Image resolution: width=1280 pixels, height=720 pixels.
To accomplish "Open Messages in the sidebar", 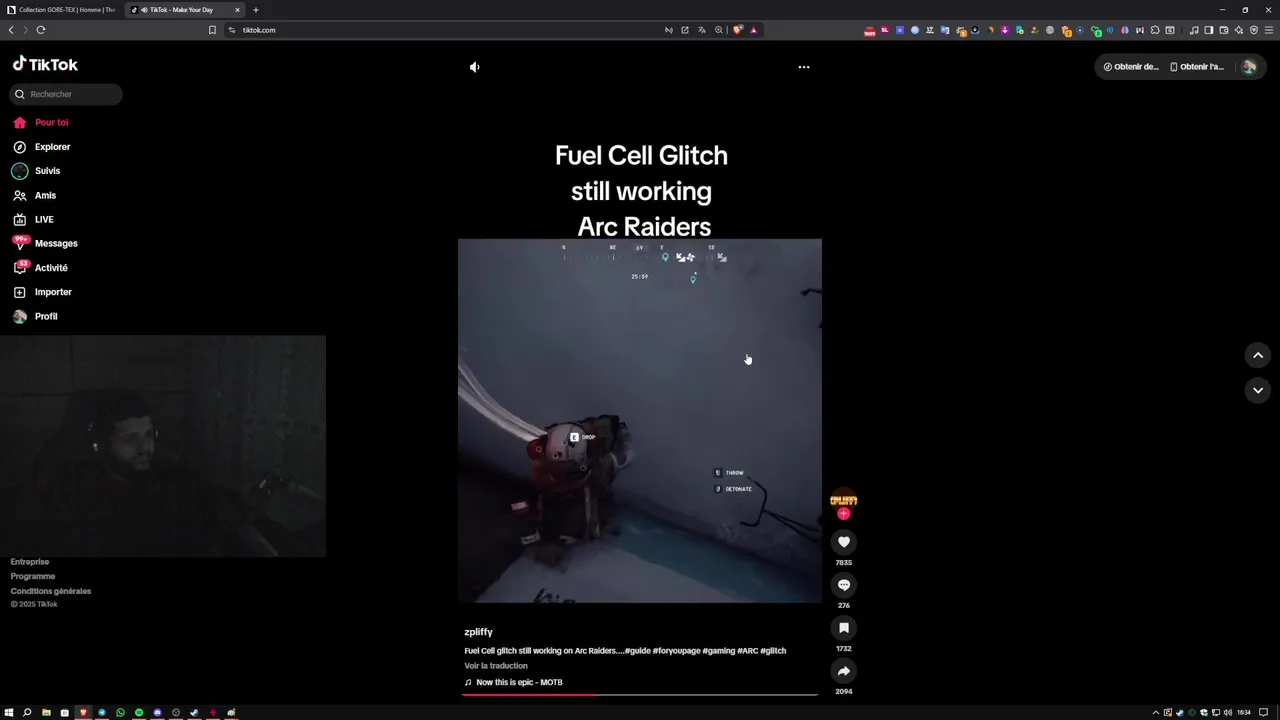I will (x=45, y=243).
